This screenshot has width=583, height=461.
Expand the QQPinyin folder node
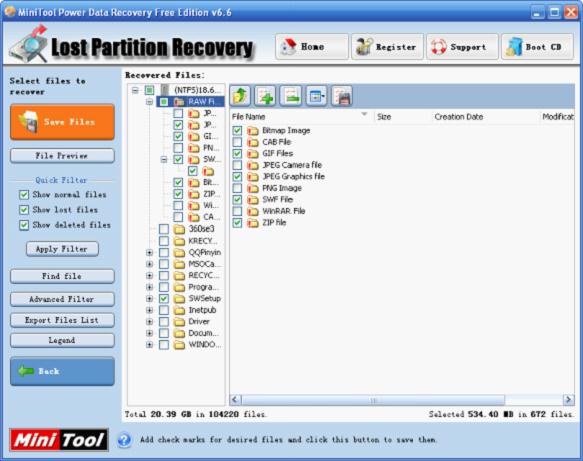pos(149,252)
